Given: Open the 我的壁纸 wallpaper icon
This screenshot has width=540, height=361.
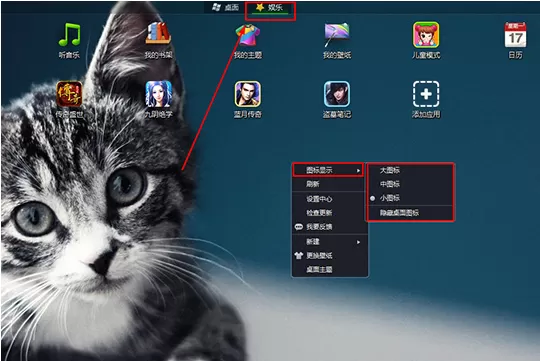Looking at the screenshot, I should click(x=337, y=34).
